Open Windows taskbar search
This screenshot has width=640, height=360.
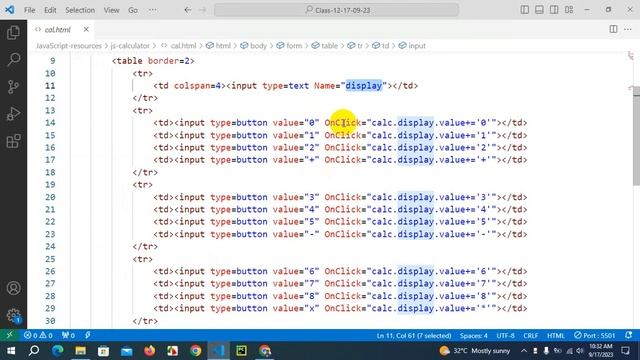pyautogui.click(x=34, y=351)
